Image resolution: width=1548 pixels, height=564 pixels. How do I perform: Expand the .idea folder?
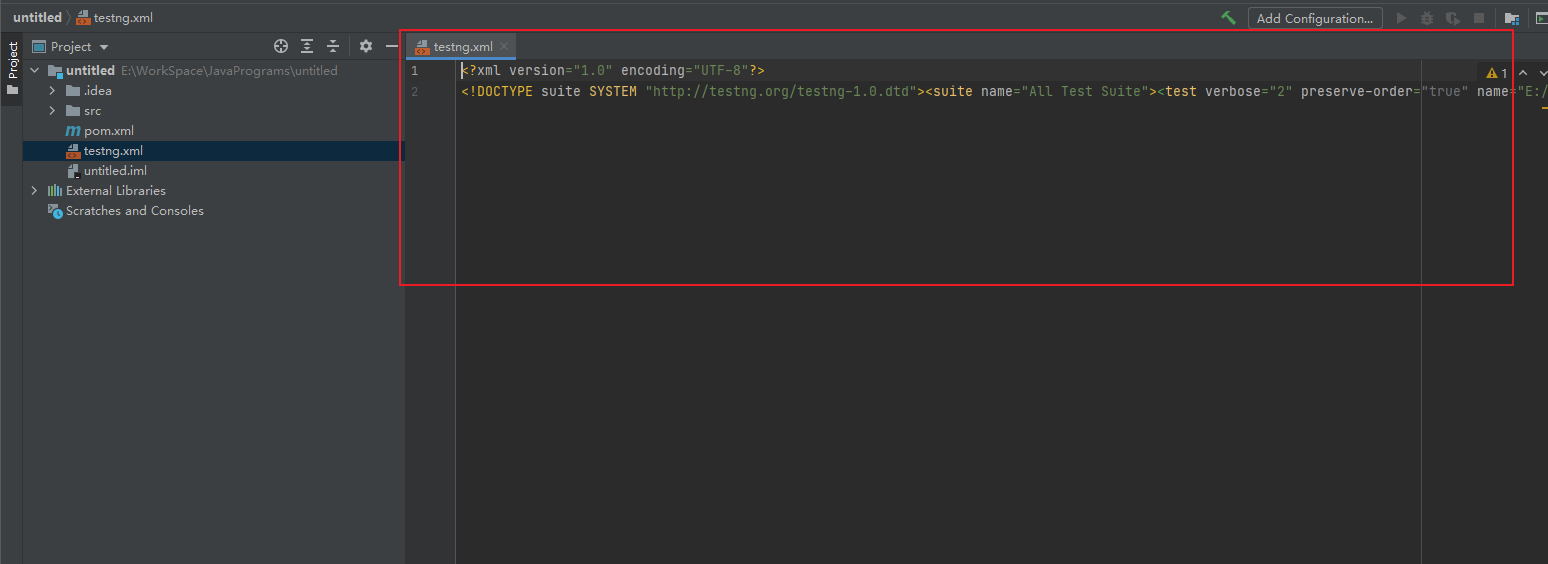pos(52,91)
